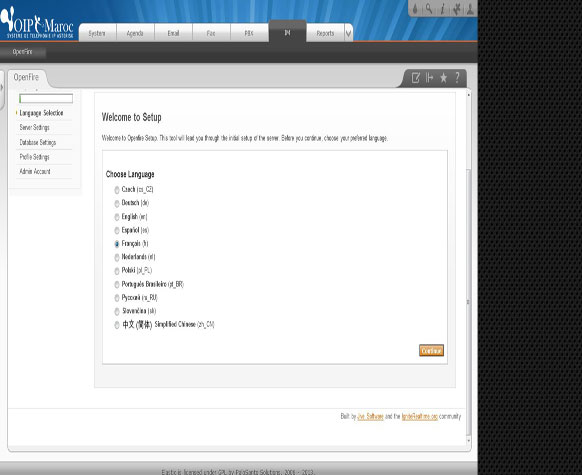This screenshot has height=475, width=582.
Task: Open the PBX menu tab
Action: 249,33
